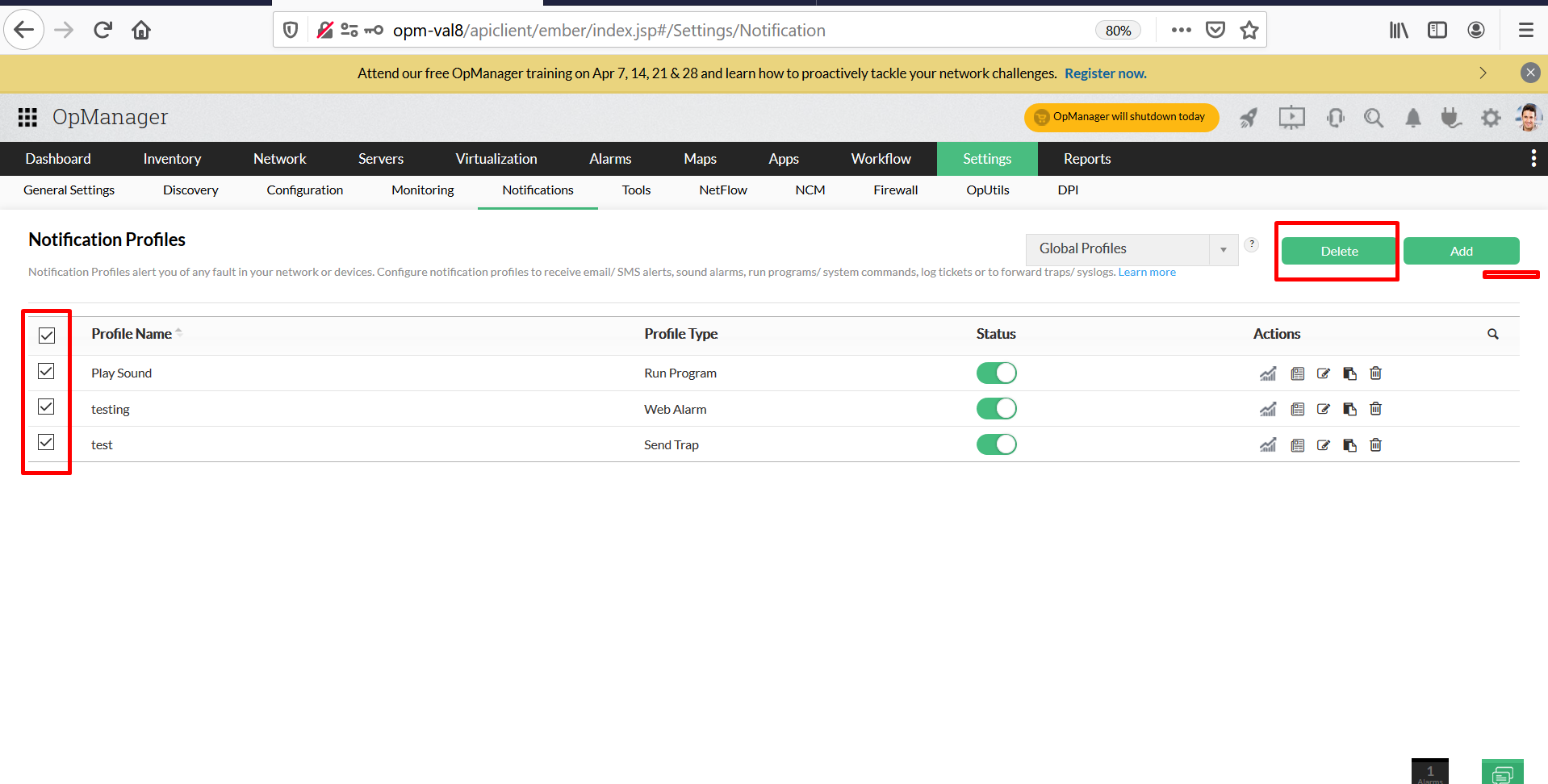The width and height of the screenshot is (1548, 784).
Task: Open the edit icon for 'Play Sound' profile
Action: (1323, 373)
